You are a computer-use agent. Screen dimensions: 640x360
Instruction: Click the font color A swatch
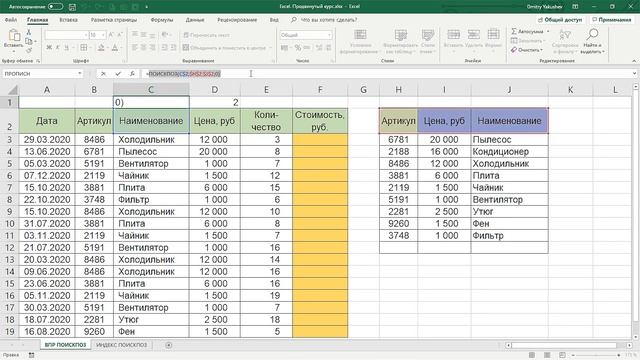point(115,48)
